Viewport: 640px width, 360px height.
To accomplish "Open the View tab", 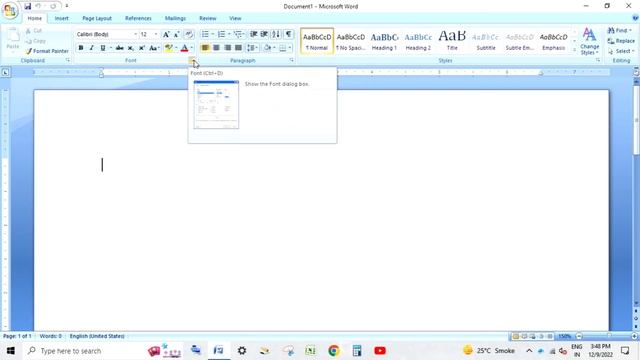I will point(235,18).
